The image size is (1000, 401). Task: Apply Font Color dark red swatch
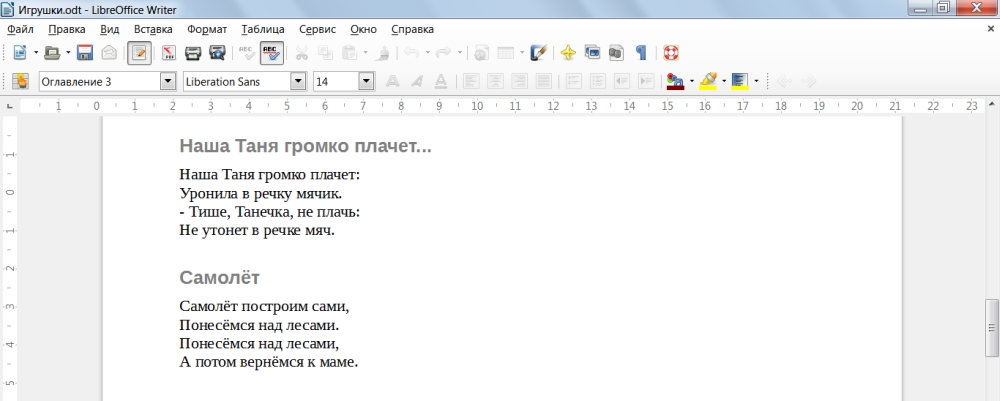point(675,81)
